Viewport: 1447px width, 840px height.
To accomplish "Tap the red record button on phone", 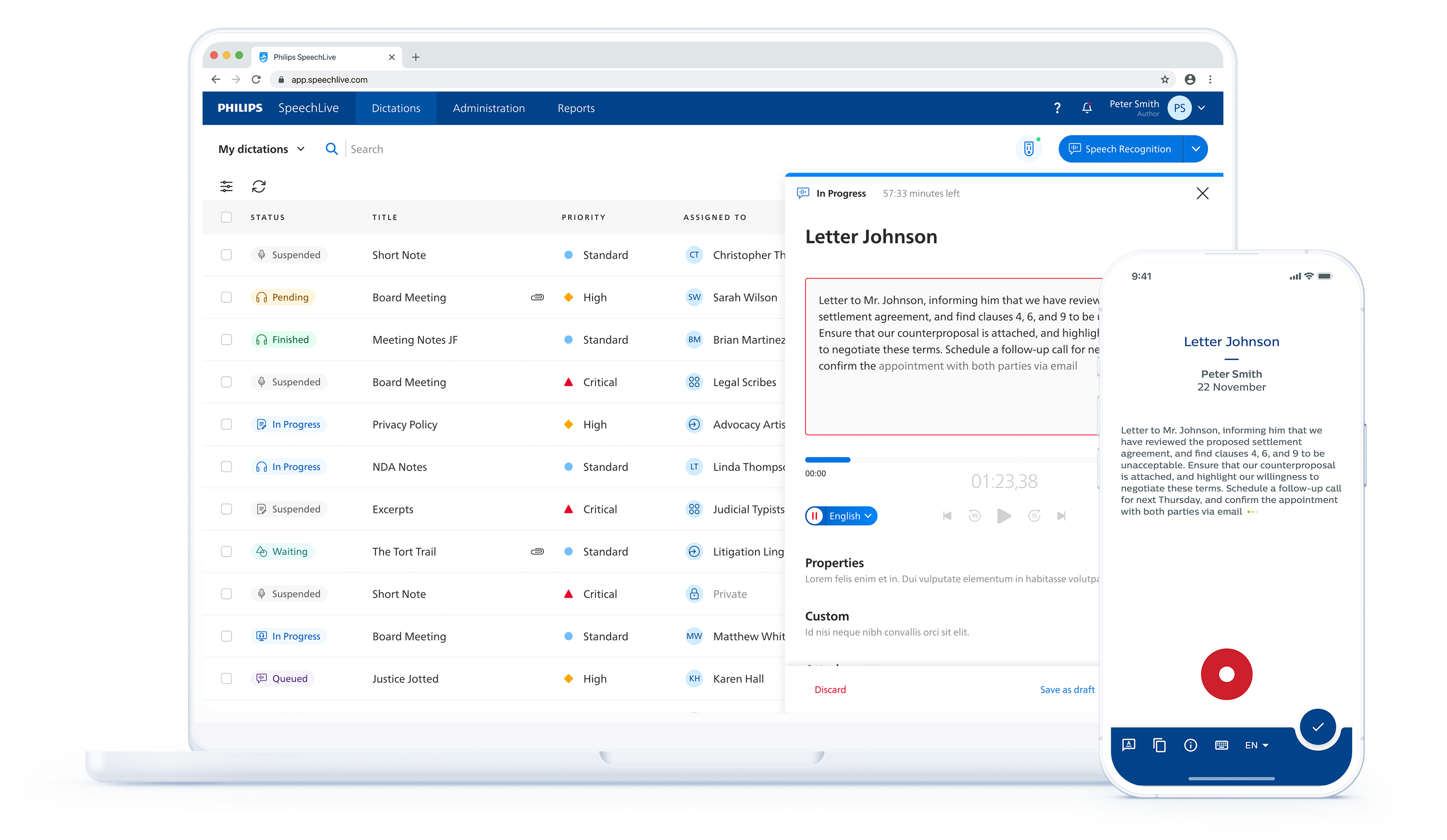I will [x=1226, y=674].
